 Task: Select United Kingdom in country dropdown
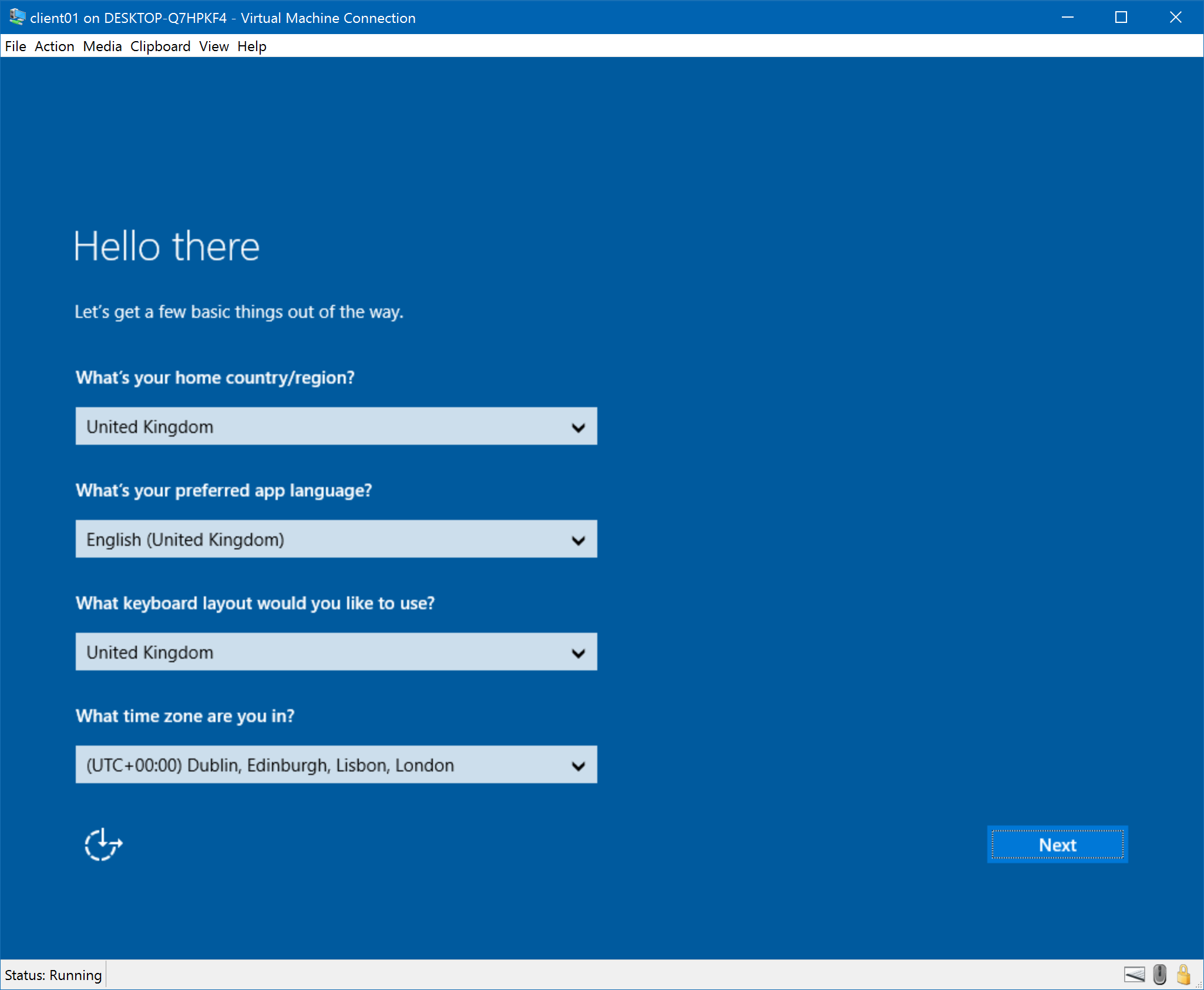click(336, 426)
